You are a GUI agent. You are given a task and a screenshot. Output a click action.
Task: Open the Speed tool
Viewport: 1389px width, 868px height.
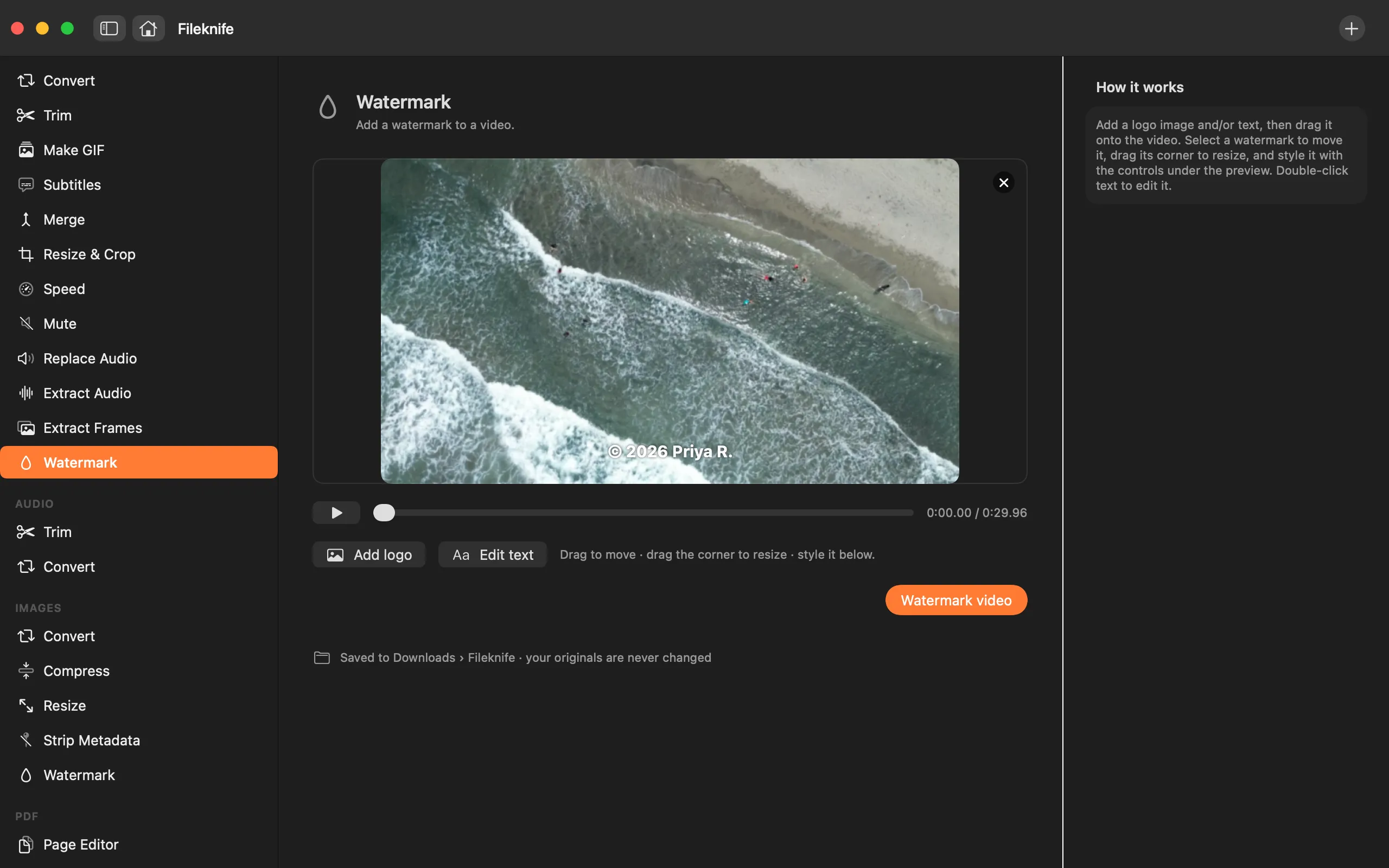click(139, 289)
